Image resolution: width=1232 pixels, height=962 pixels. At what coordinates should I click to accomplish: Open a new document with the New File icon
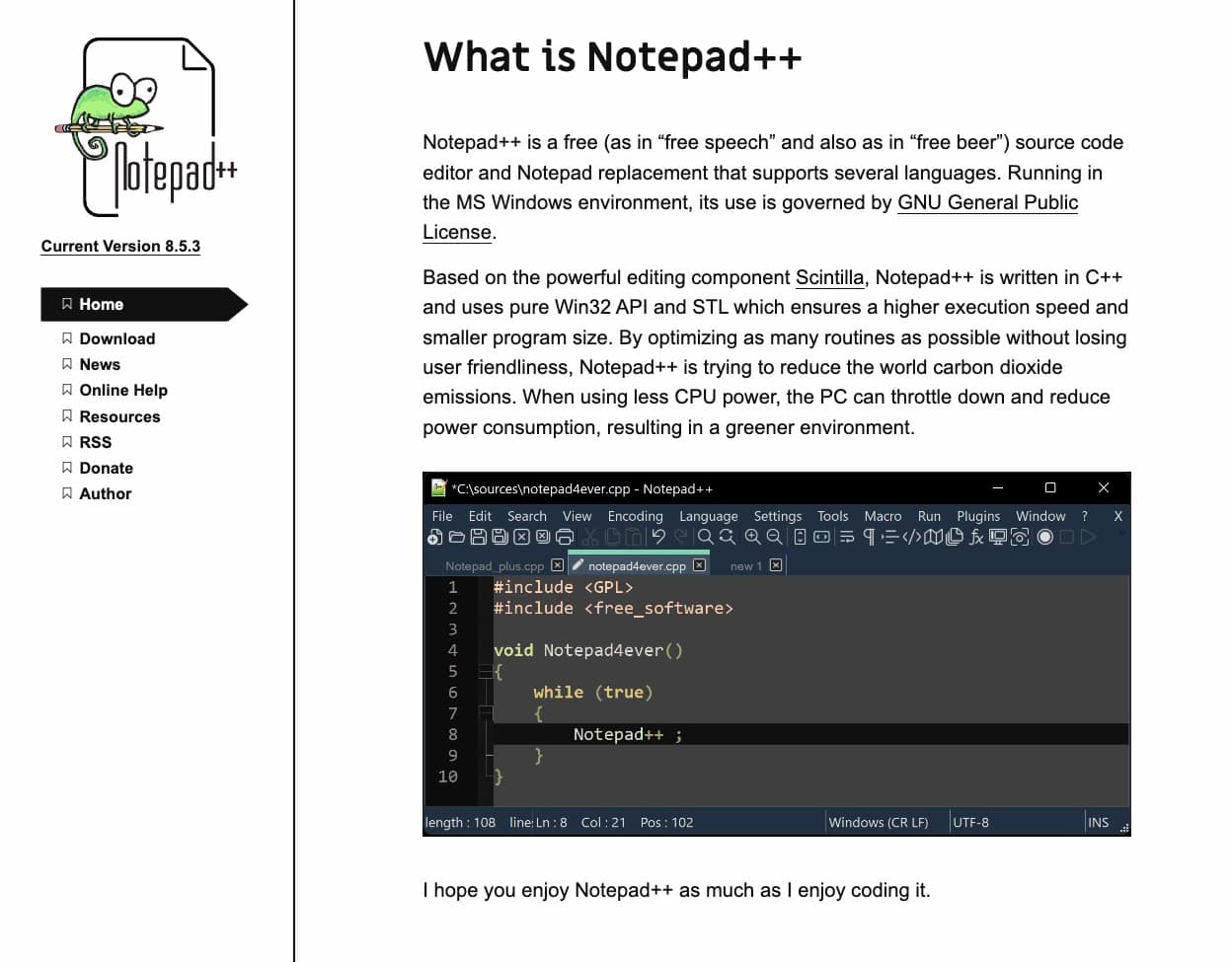(x=433, y=536)
